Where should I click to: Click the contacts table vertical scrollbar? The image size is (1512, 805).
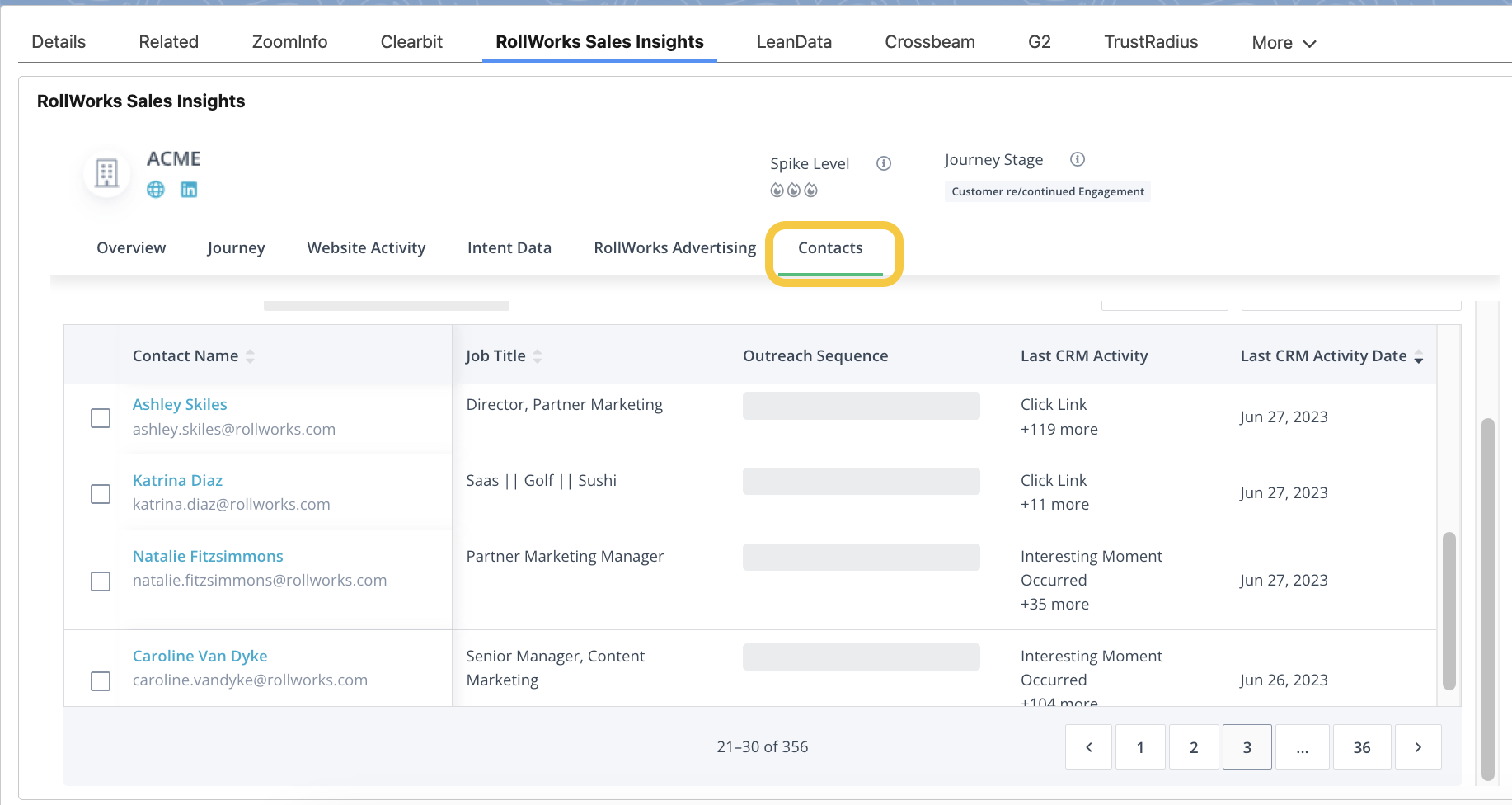(x=1449, y=610)
